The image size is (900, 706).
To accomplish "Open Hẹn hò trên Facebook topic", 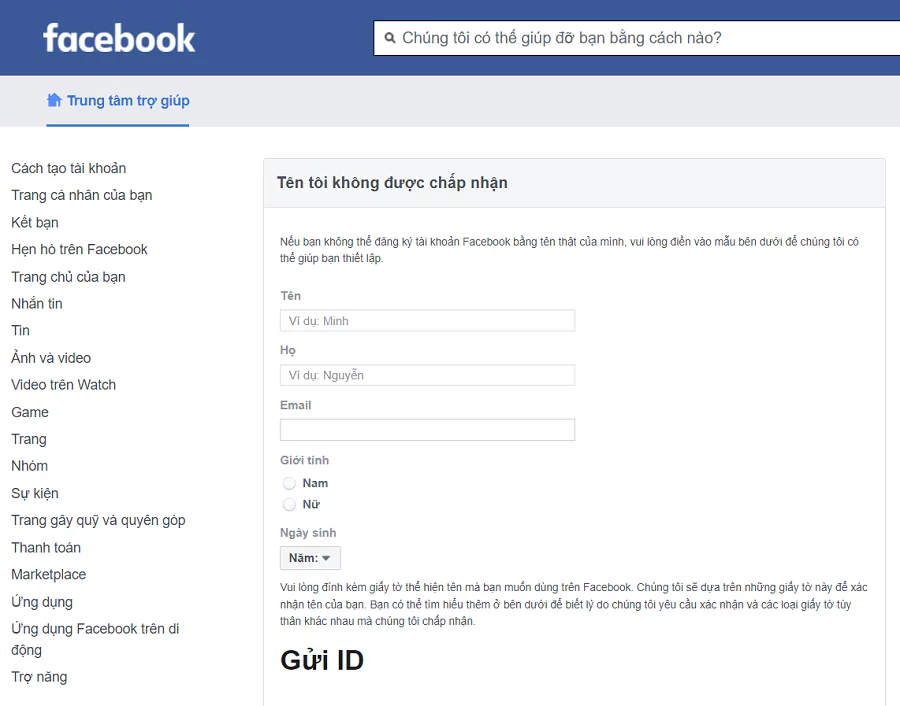I will click(x=79, y=249).
